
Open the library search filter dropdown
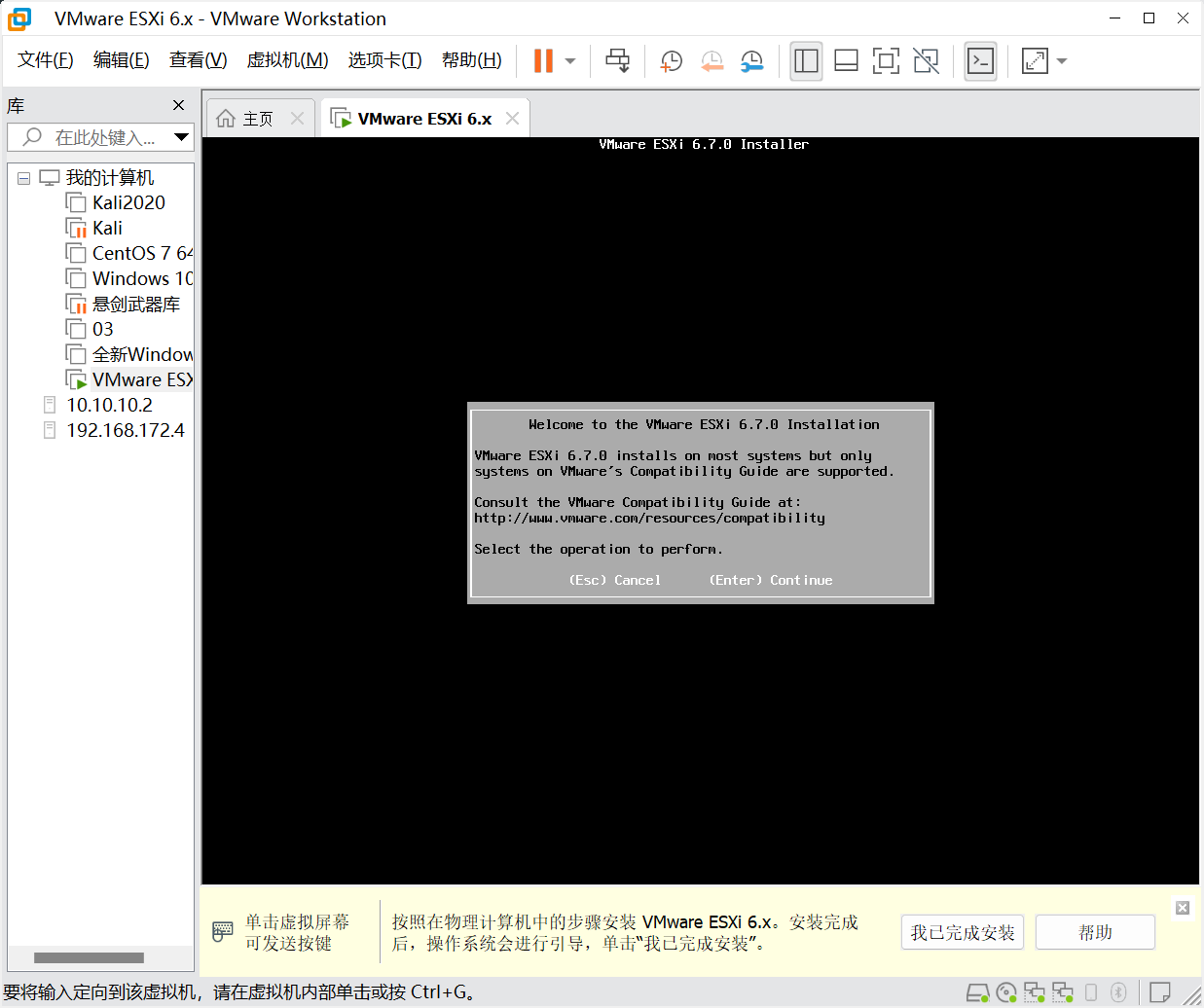tap(181, 137)
